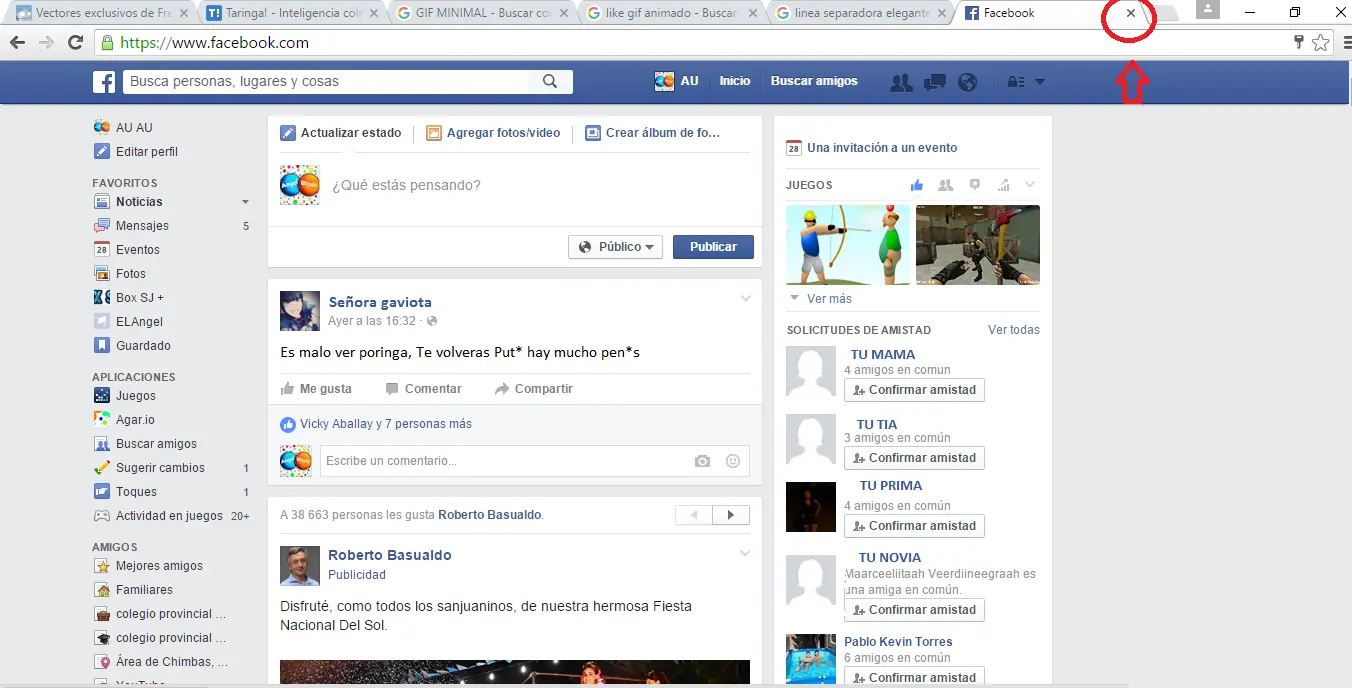Open Toques in left sidebar
This screenshot has width=1352, height=688.
point(136,492)
